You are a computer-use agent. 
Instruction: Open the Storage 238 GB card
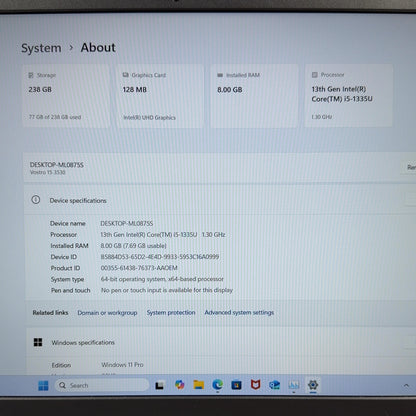(x=66, y=96)
